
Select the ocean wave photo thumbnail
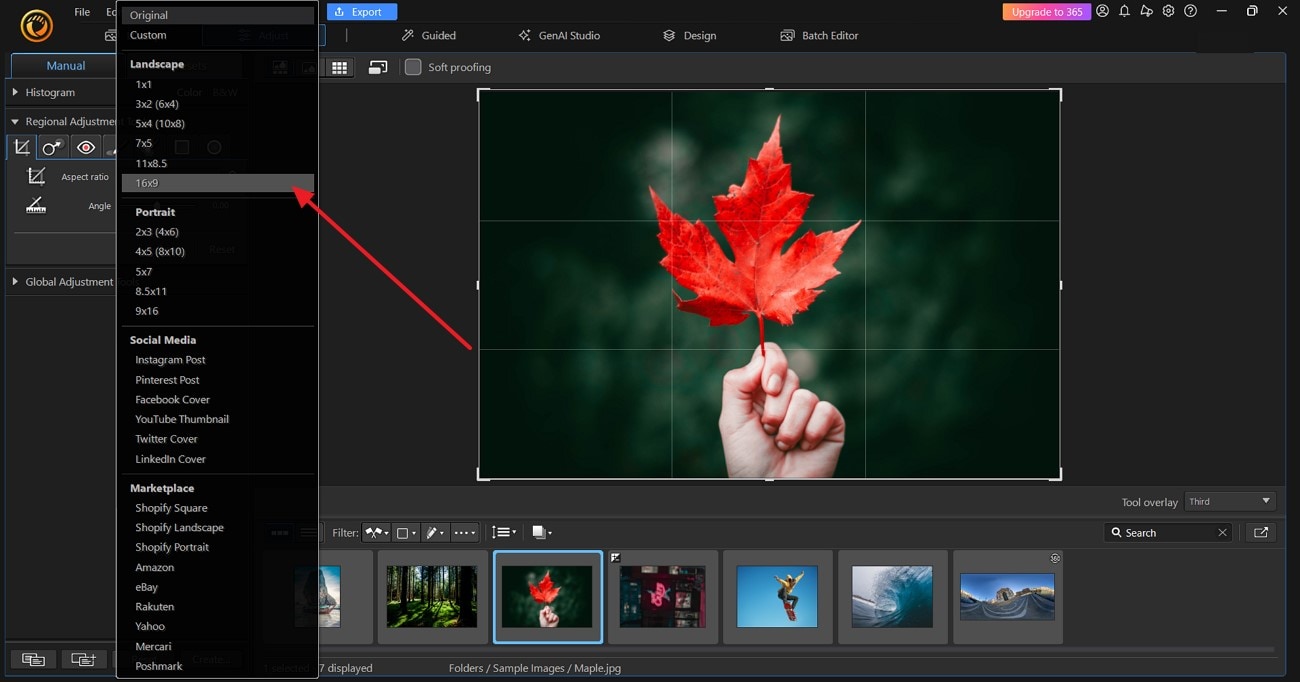click(893, 596)
